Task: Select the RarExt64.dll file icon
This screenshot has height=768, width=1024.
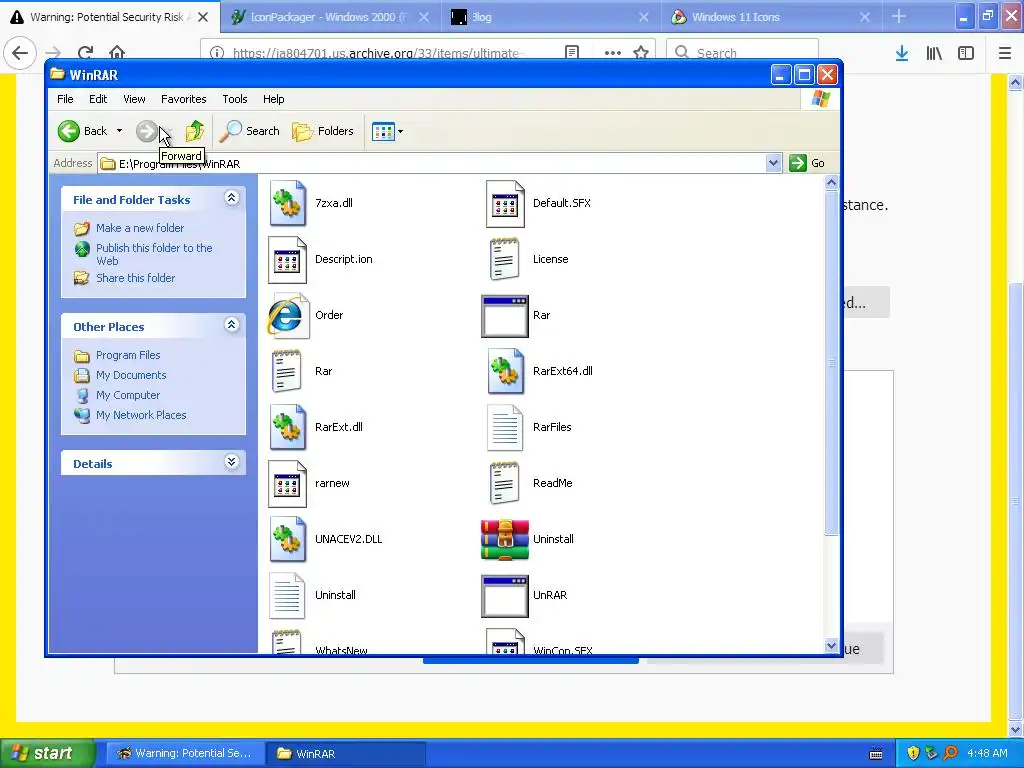Action: (505, 372)
